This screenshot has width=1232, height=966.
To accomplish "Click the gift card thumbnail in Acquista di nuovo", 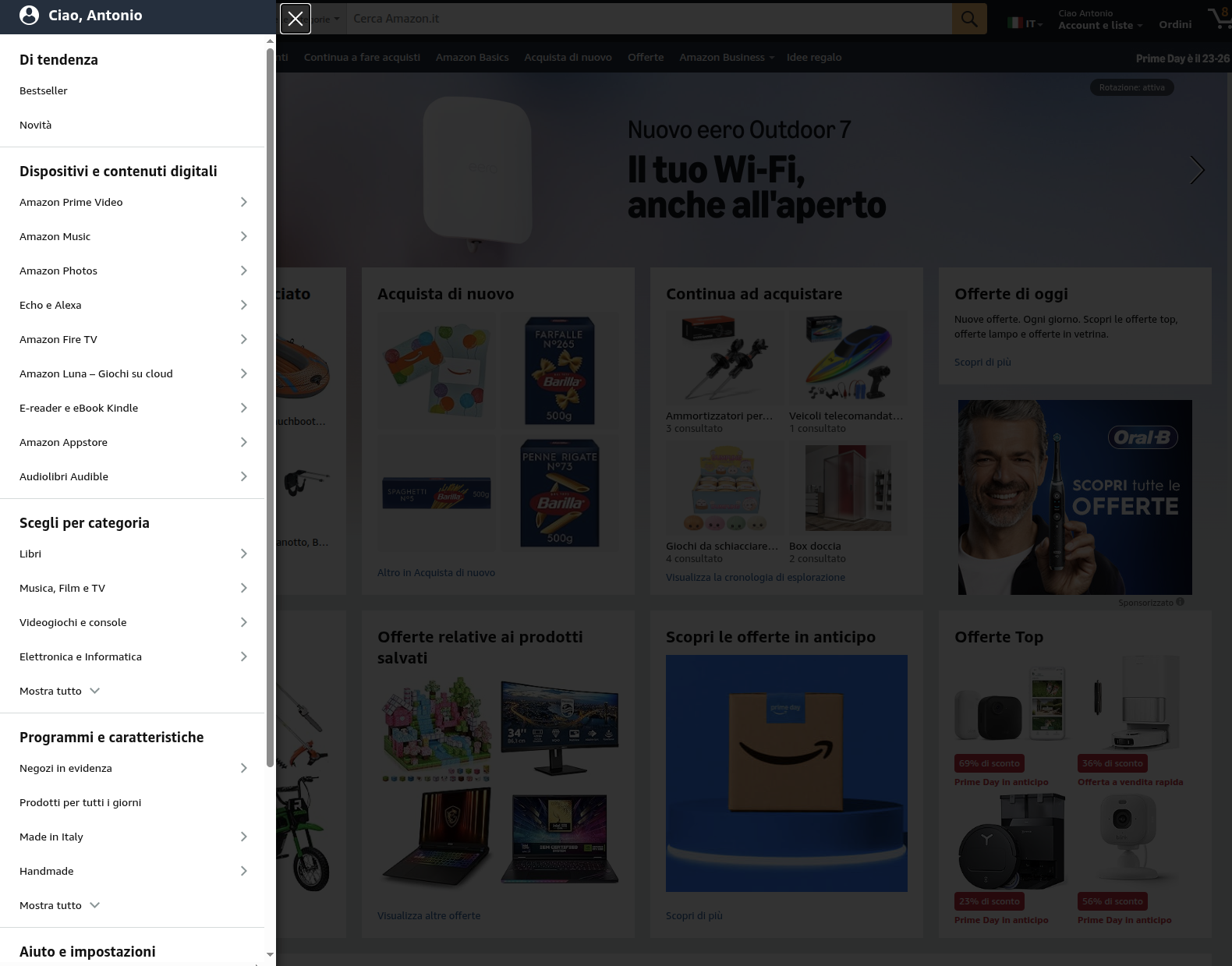I will [x=437, y=371].
